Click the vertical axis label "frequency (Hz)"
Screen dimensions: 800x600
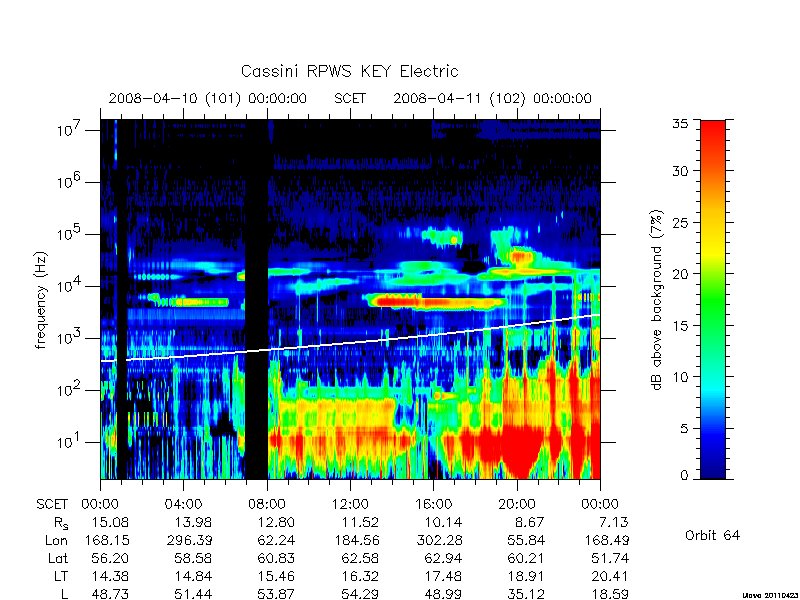click(41, 301)
